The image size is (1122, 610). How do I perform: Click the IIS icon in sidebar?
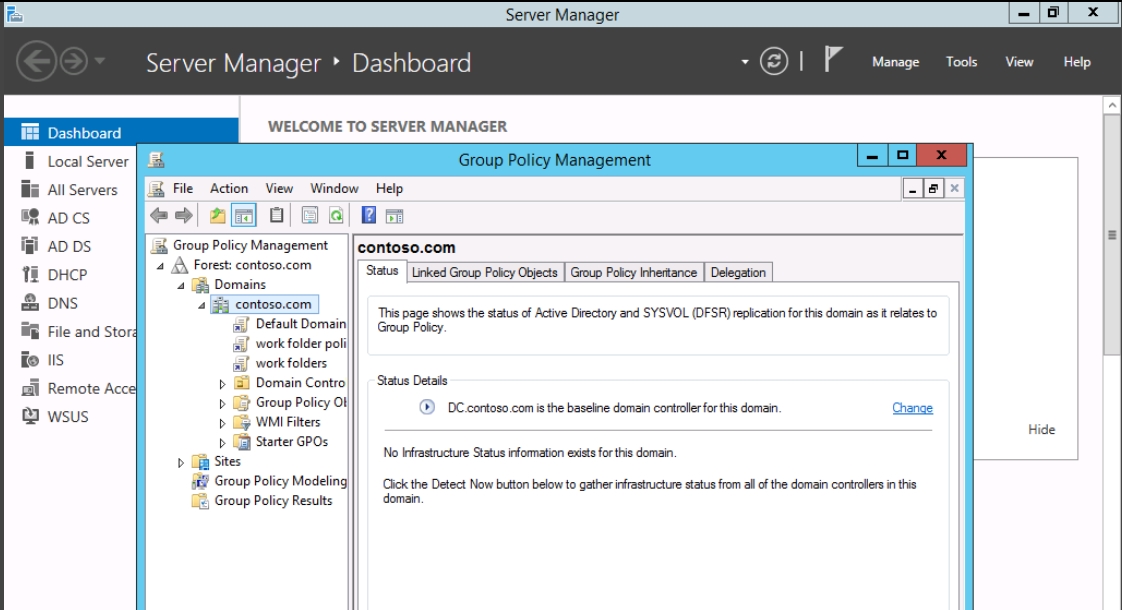(x=30, y=359)
